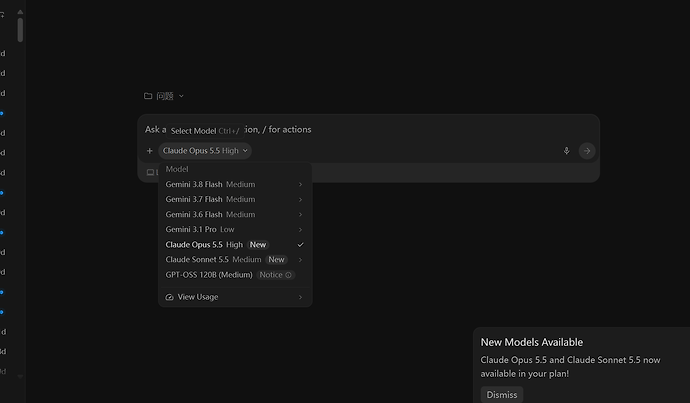Expand Gemini 3.7 Flash submenu arrow
Viewport: 690px width, 403px height.
[x=301, y=200]
